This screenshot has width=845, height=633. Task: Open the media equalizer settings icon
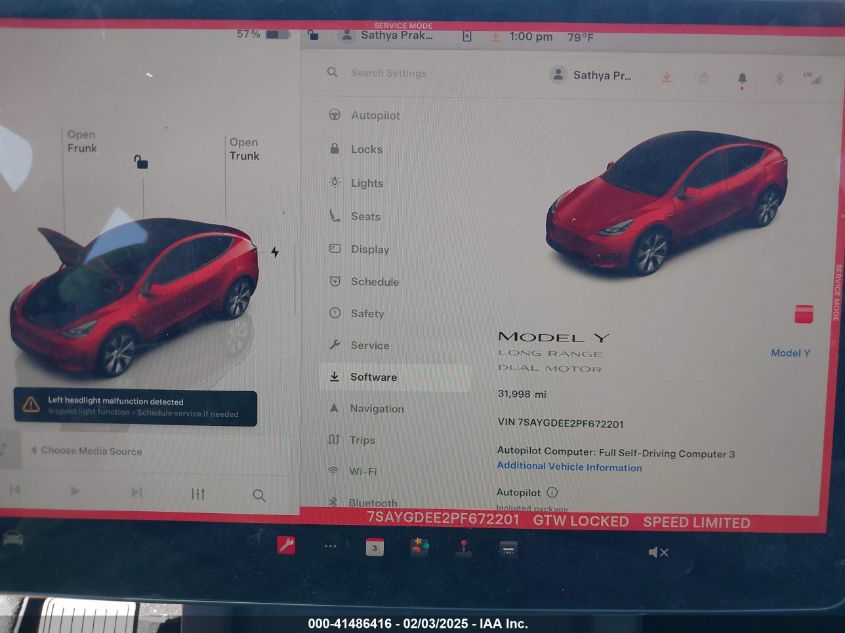(198, 494)
